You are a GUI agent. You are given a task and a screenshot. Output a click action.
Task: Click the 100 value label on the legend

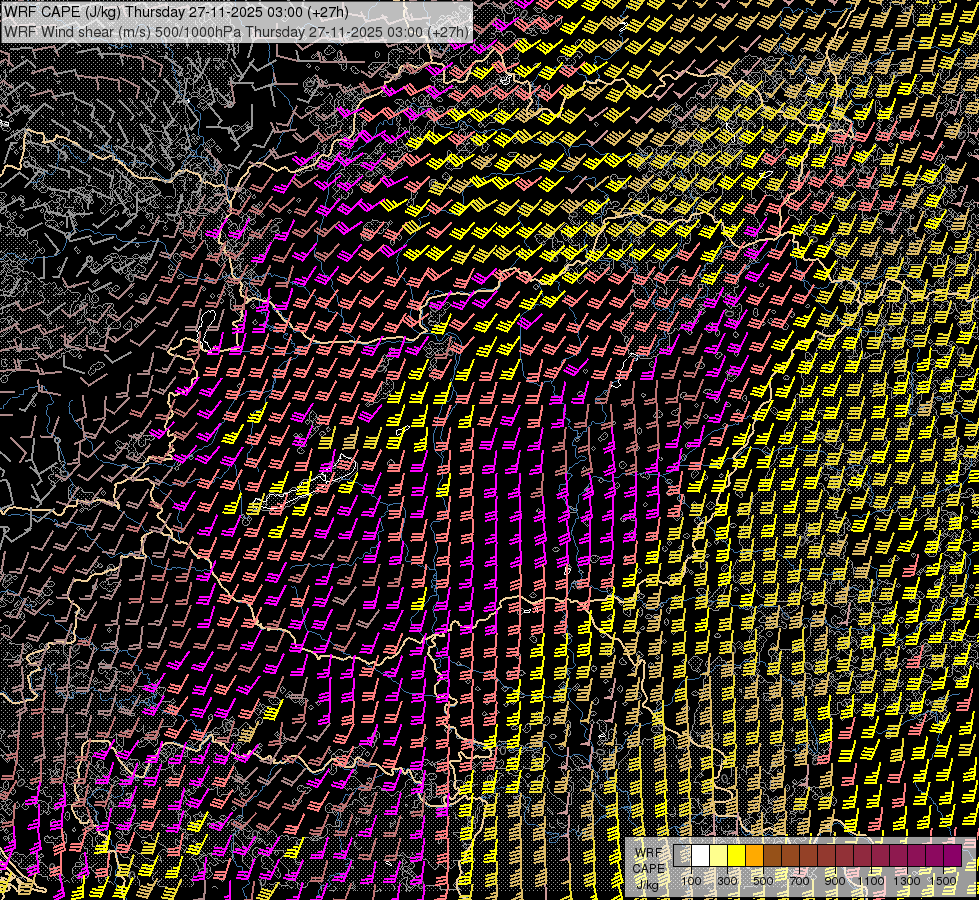pos(691,881)
